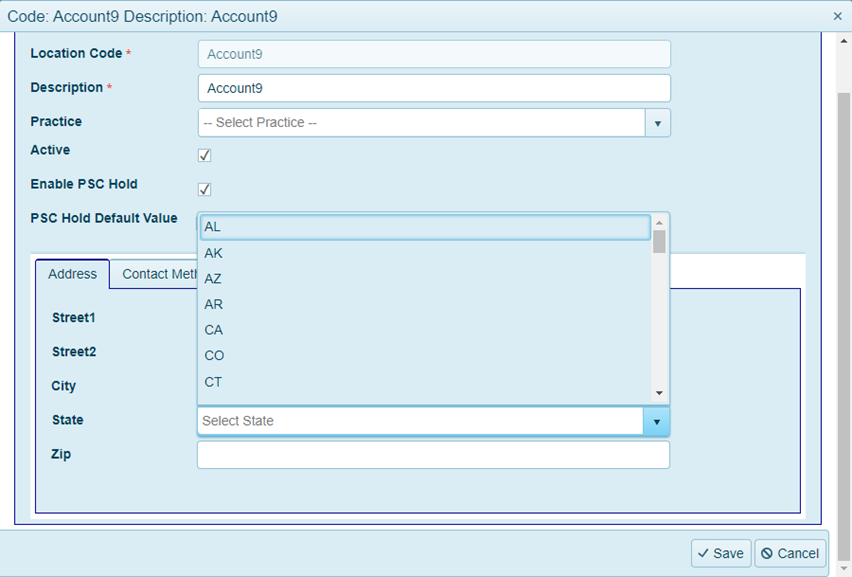The height and width of the screenshot is (577, 852).
Task: Click the Select State search field
Action: click(420, 421)
